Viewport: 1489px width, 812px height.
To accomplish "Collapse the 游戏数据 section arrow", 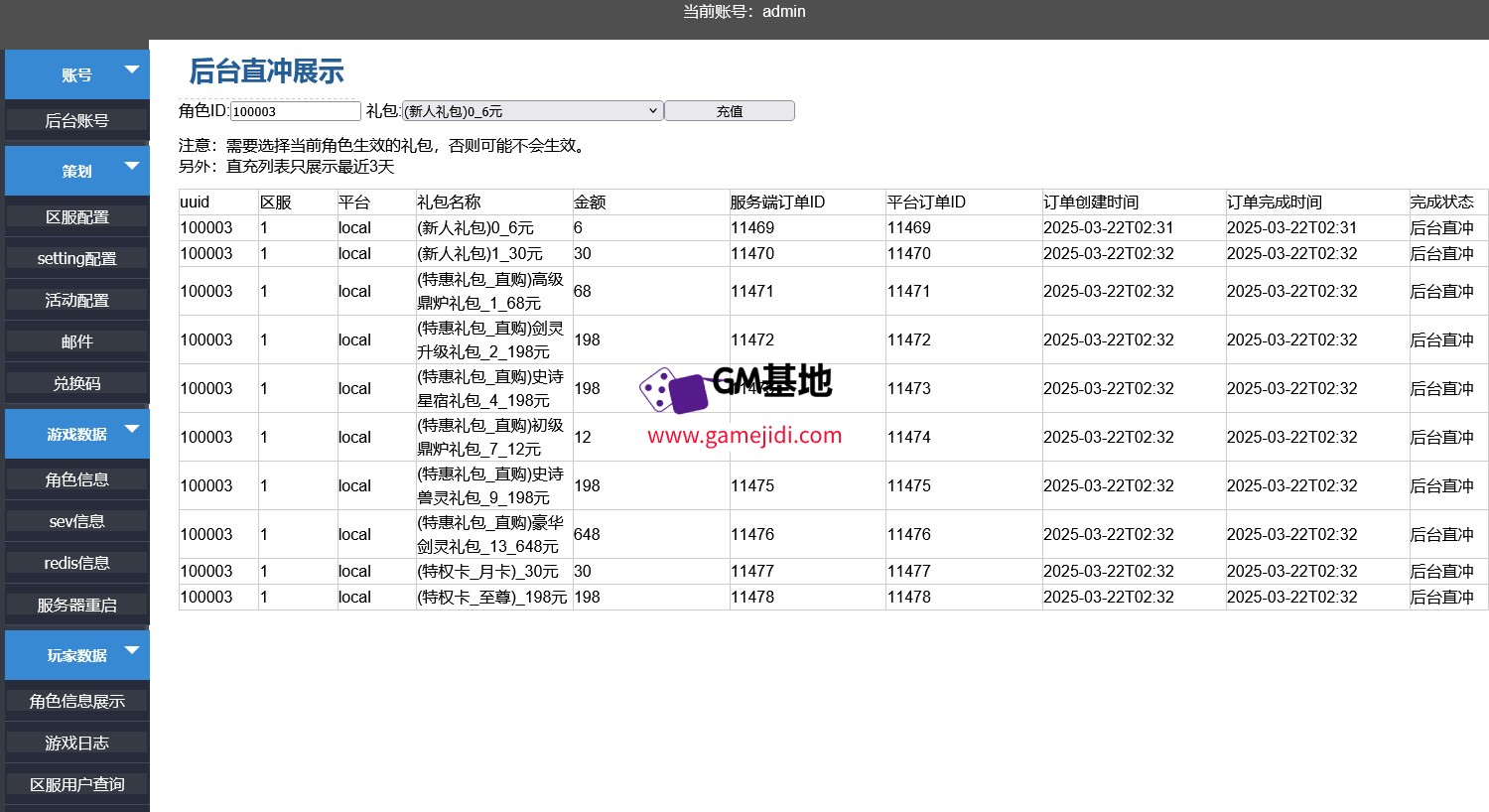I will click(131, 429).
